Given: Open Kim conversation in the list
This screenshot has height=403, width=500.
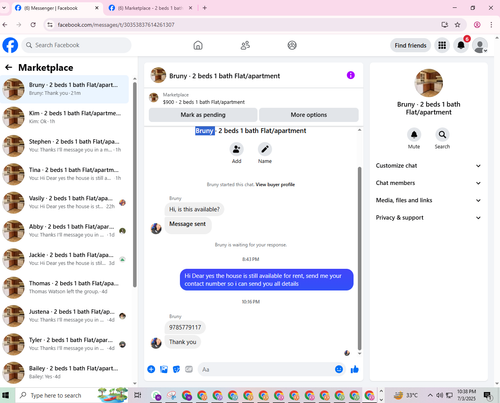Looking at the screenshot, I should [65, 117].
